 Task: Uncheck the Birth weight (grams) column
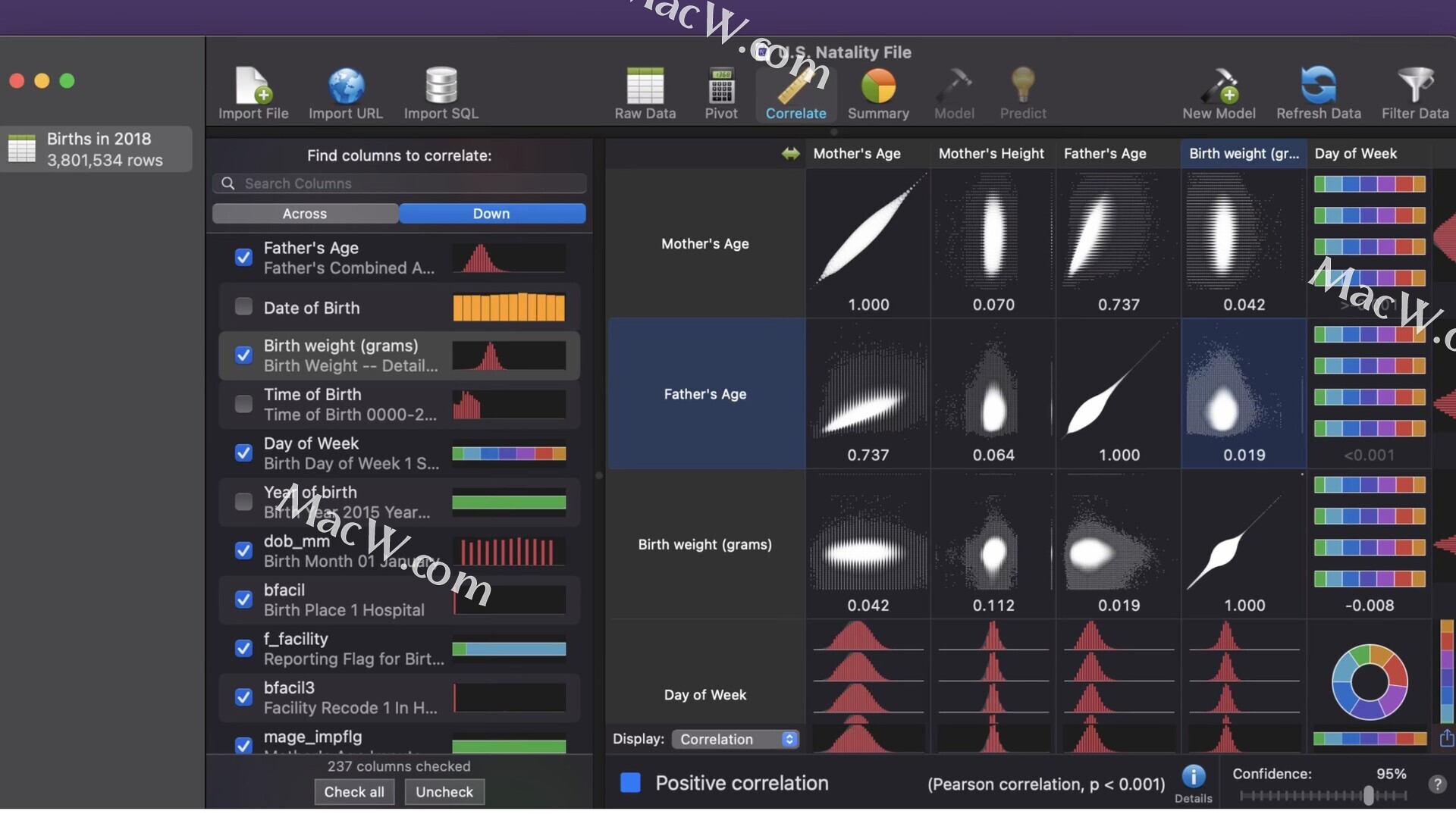click(x=243, y=355)
